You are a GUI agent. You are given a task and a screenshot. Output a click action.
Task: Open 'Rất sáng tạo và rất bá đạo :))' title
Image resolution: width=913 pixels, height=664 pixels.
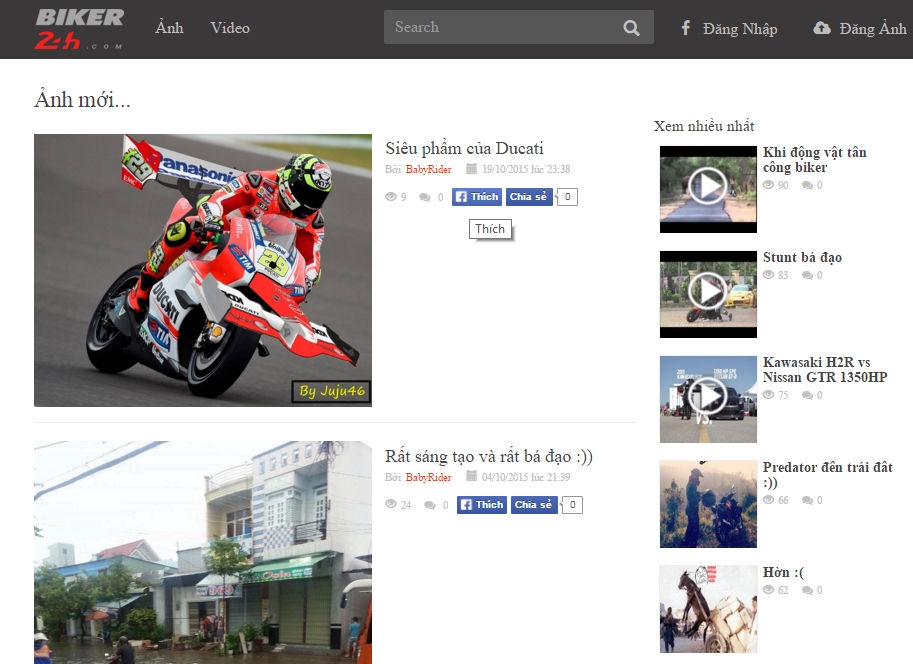coord(489,456)
